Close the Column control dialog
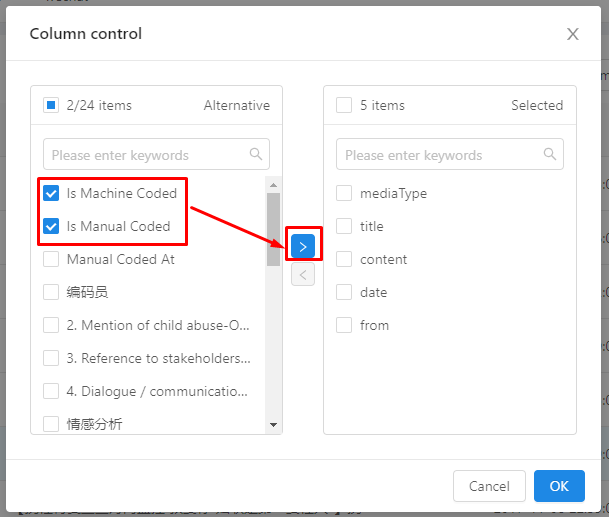The image size is (609, 517). tap(573, 34)
